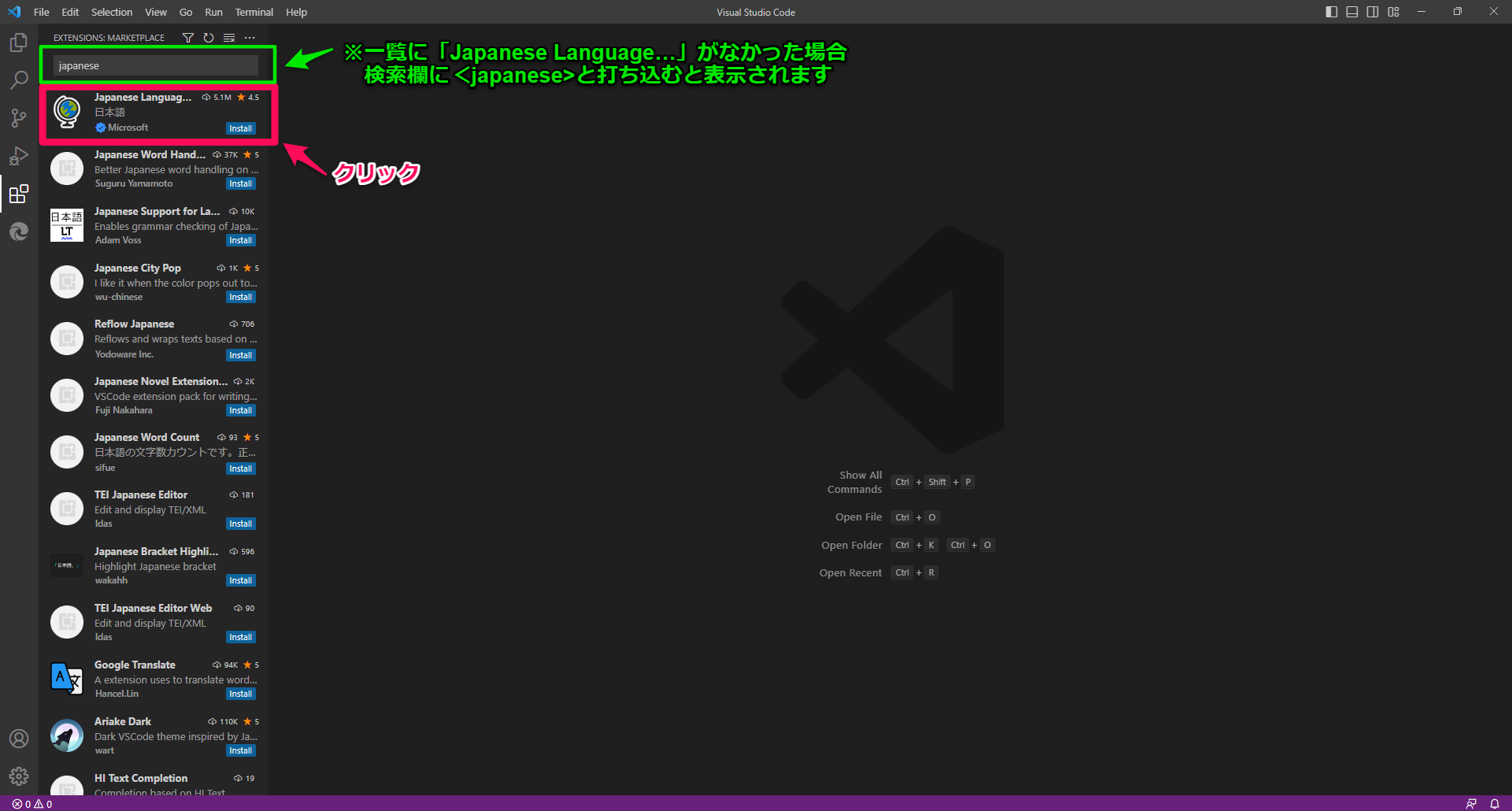Screen dimensions: 1512x811
Task: Select Reflow Japanese extension title
Action: pos(135,324)
